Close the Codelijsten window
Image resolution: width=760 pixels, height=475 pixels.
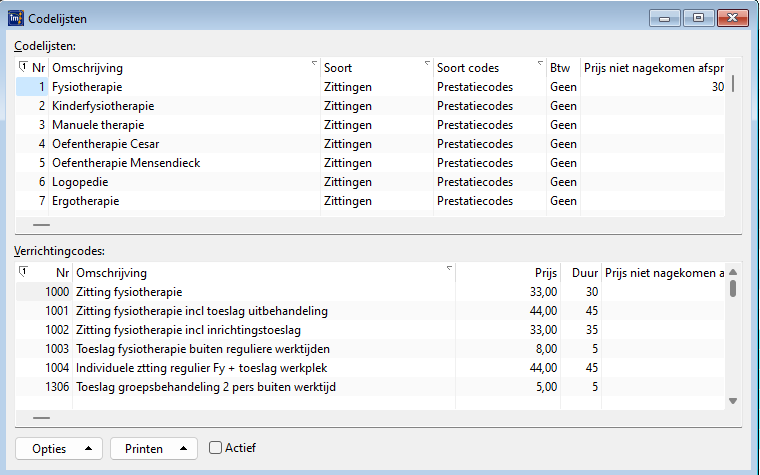click(x=732, y=18)
